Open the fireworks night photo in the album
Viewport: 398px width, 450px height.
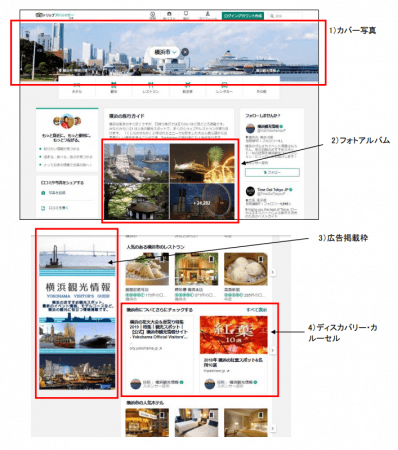click(x=202, y=163)
